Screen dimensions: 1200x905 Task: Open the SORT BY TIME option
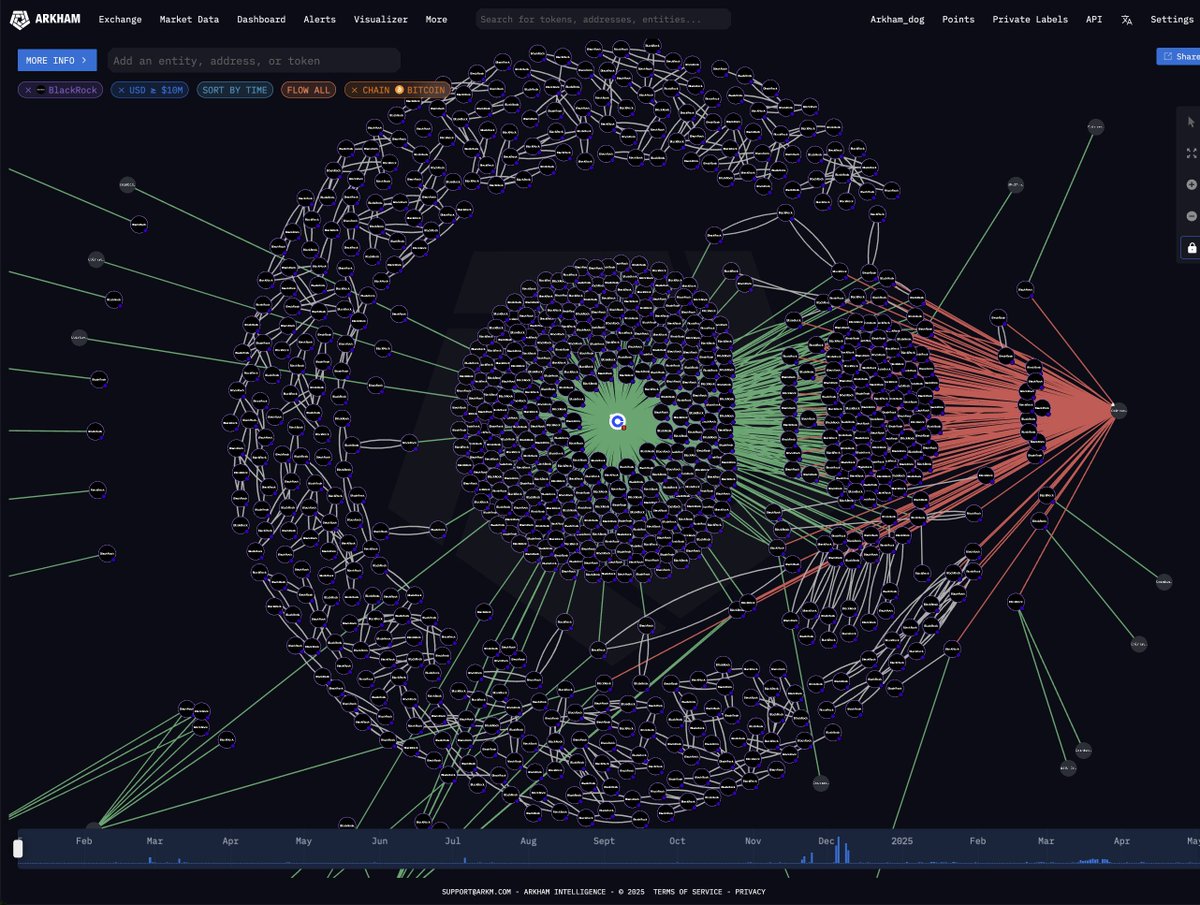point(234,90)
